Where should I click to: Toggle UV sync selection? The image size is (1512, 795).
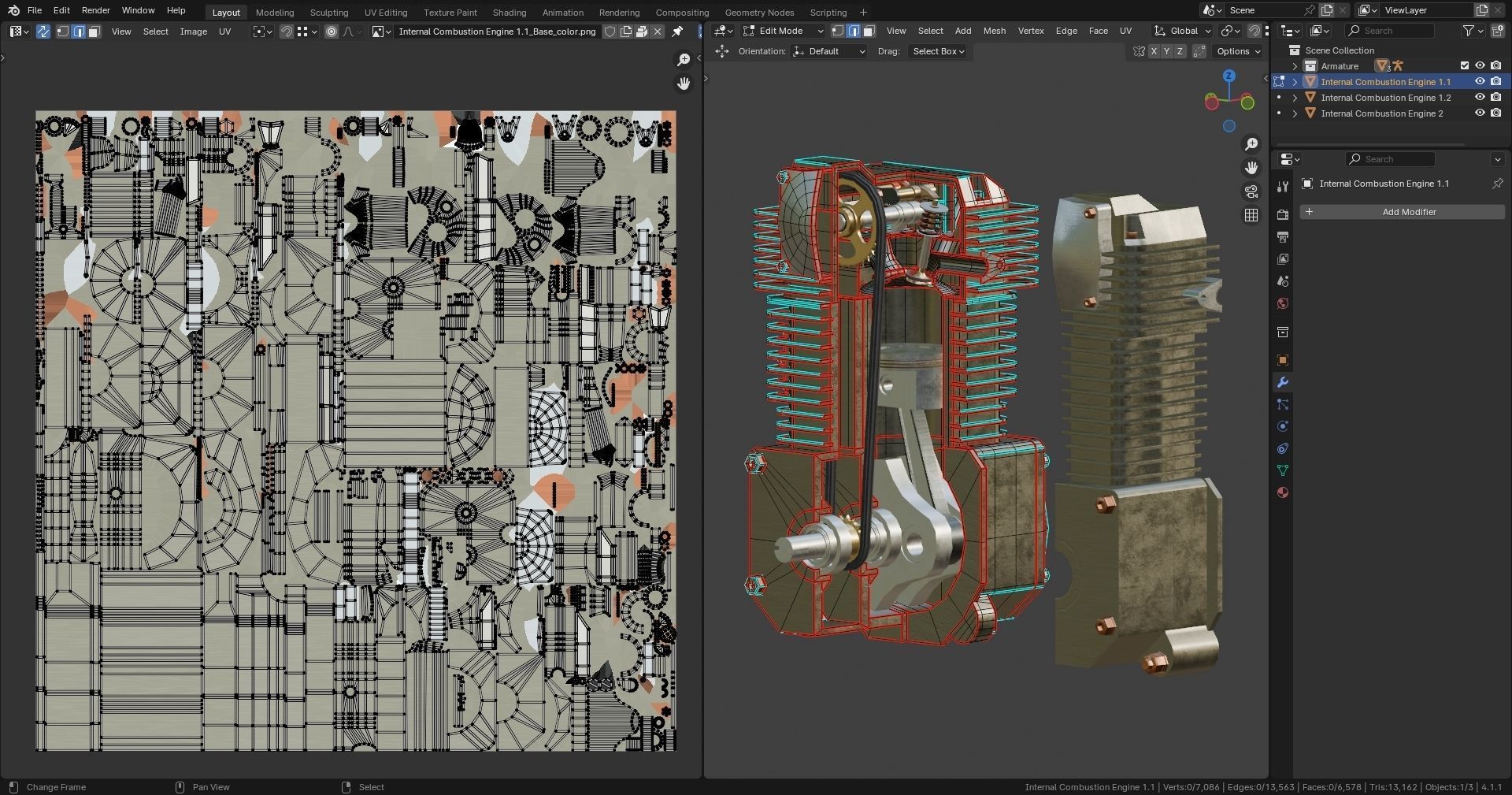pos(43,32)
